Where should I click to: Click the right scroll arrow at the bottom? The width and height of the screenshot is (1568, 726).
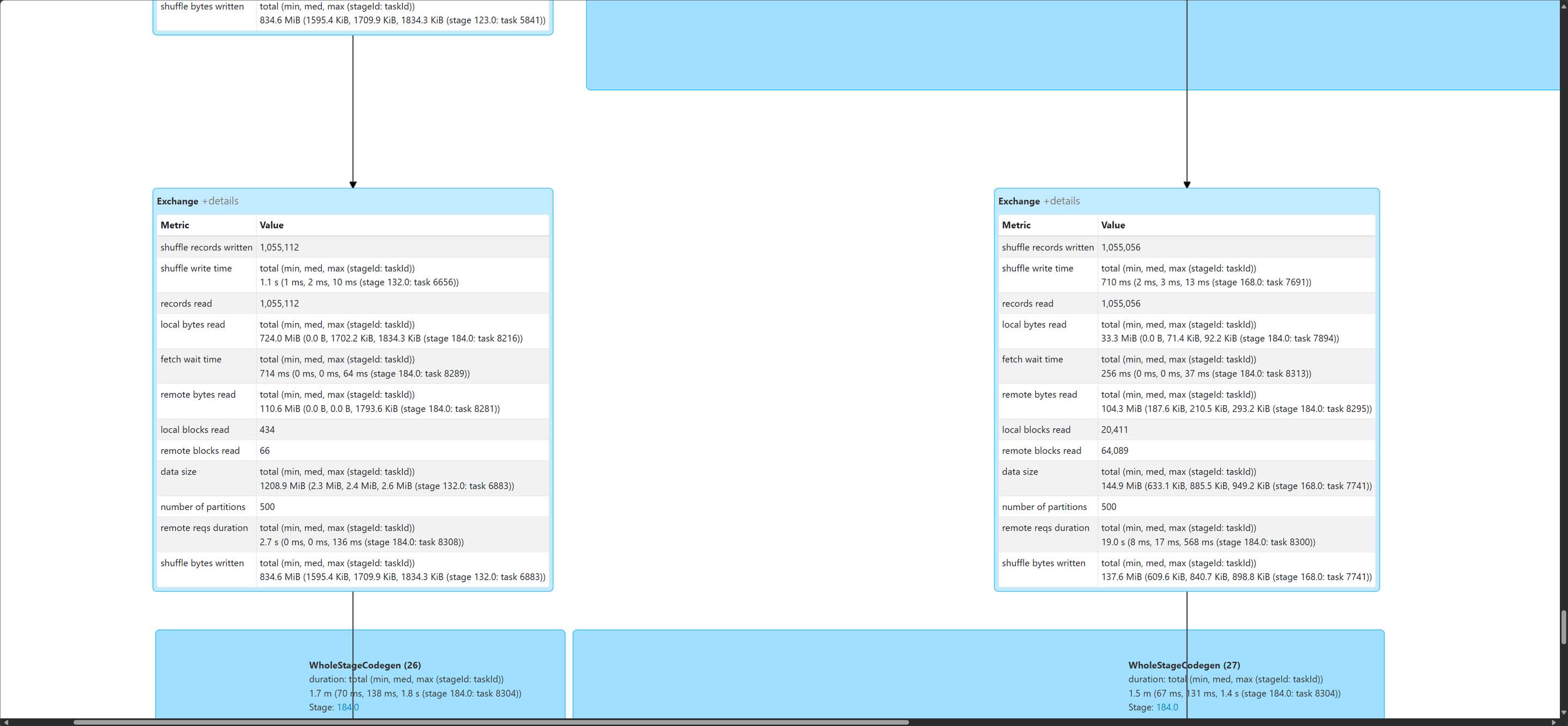coord(1554,722)
